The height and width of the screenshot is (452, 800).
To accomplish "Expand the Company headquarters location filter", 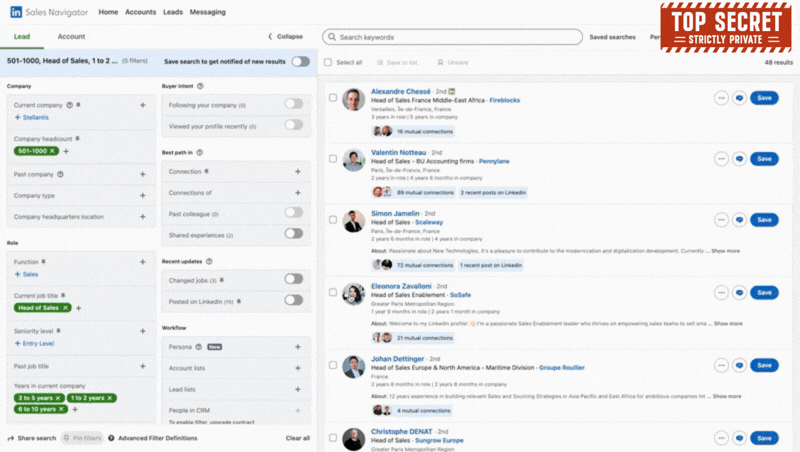I will click(143, 217).
